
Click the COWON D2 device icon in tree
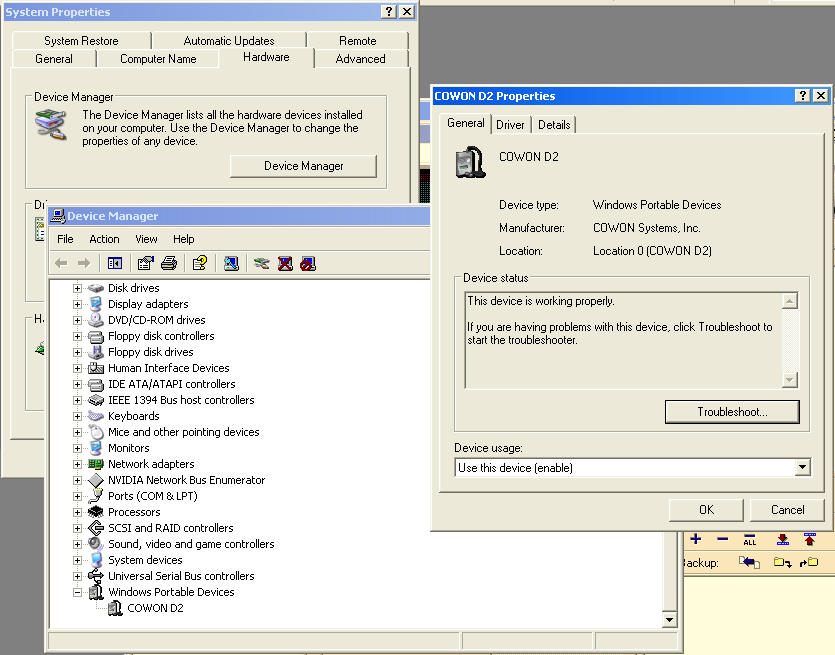pyautogui.click(x=115, y=608)
